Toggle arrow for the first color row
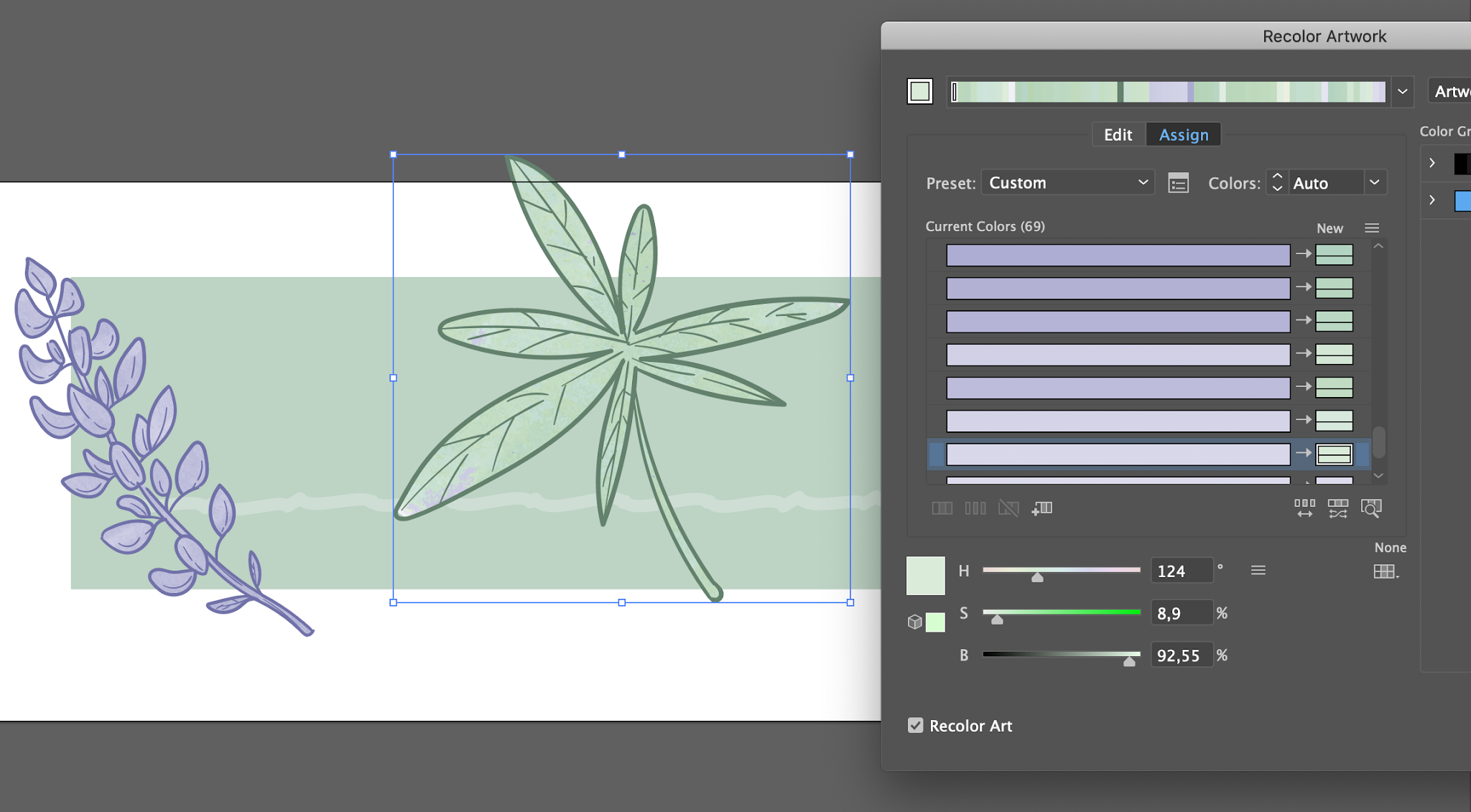This screenshot has width=1471, height=812. pos(1303,254)
